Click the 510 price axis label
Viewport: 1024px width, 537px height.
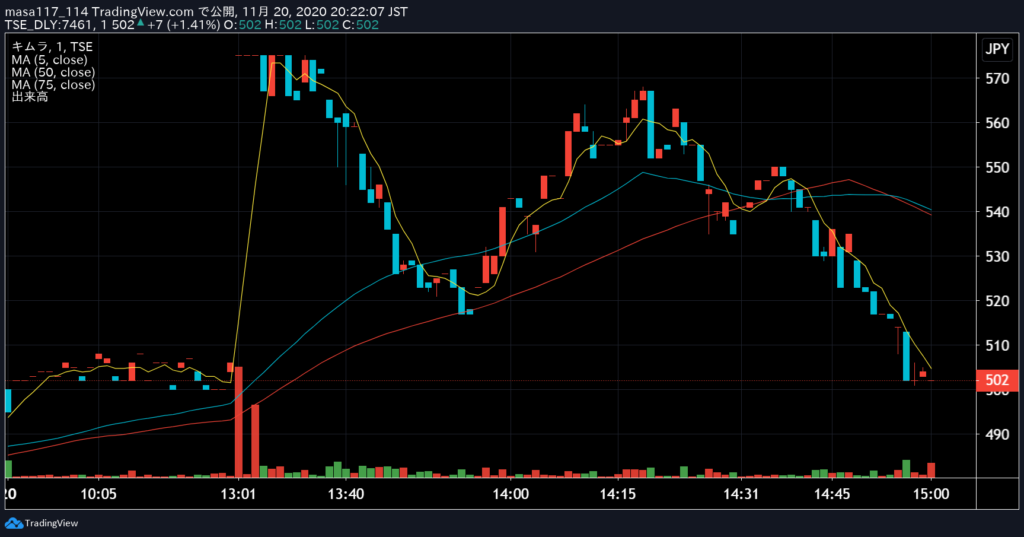point(997,345)
